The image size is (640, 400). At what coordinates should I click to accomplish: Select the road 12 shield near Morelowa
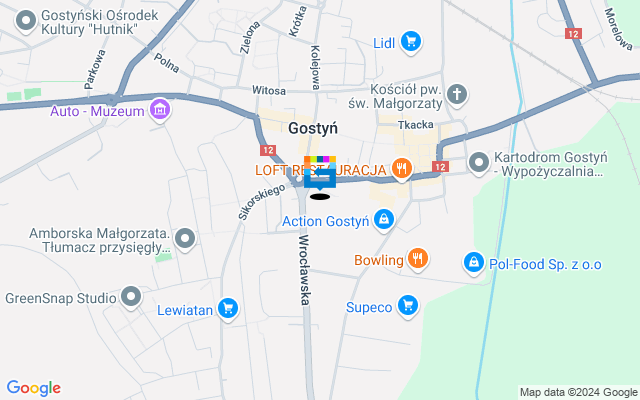pyautogui.click(x=573, y=34)
